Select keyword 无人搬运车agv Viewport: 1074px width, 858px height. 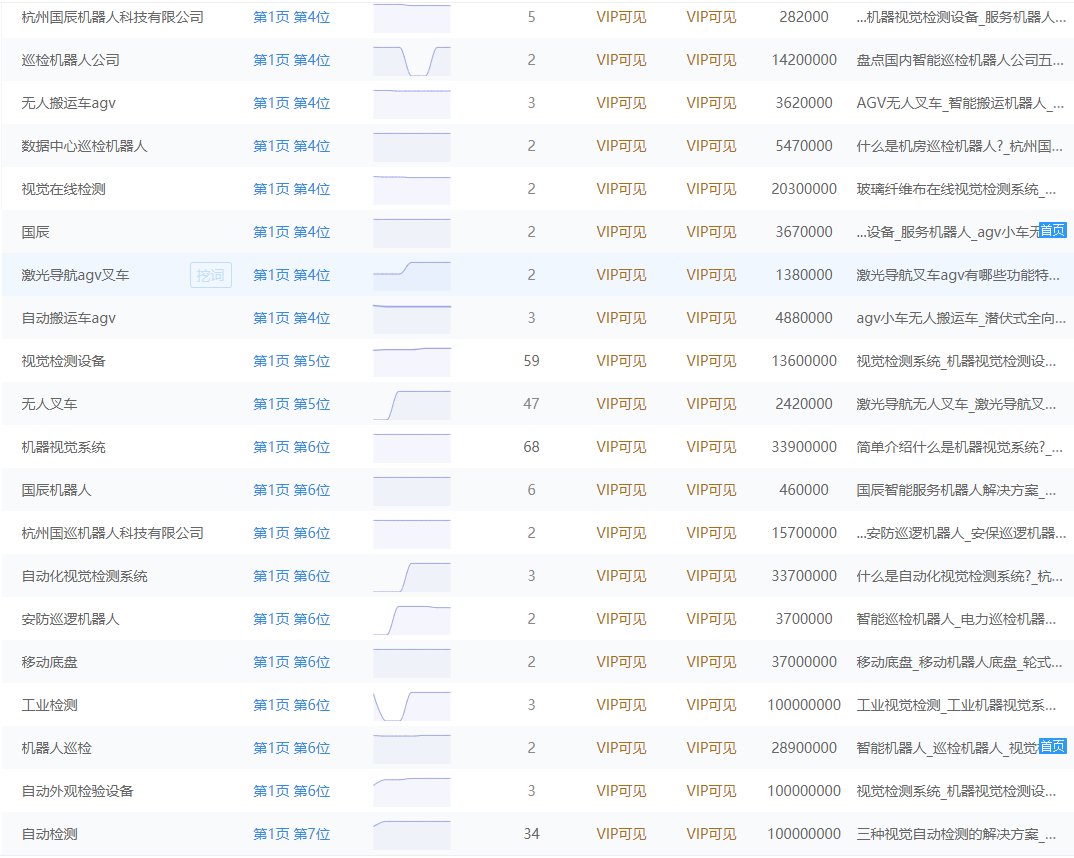point(68,103)
